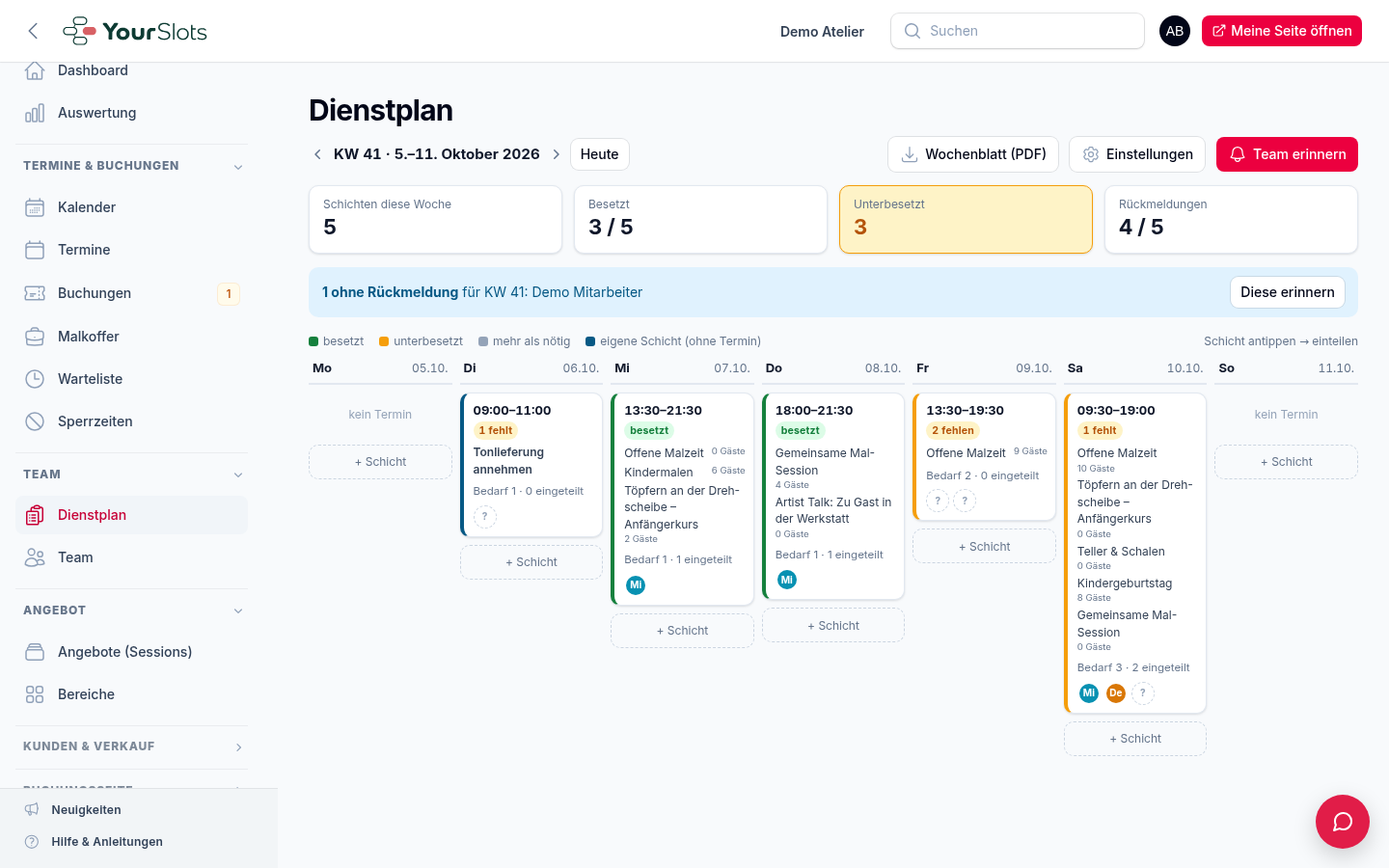Click the back arrow beside YourSlots logo
Image resolution: width=1389 pixels, height=868 pixels.
tap(34, 31)
